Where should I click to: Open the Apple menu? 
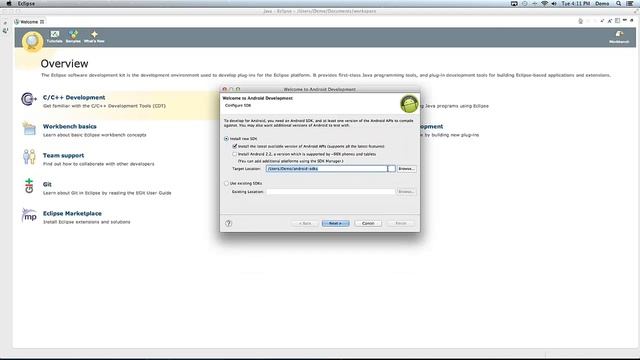click(x=9, y=3)
